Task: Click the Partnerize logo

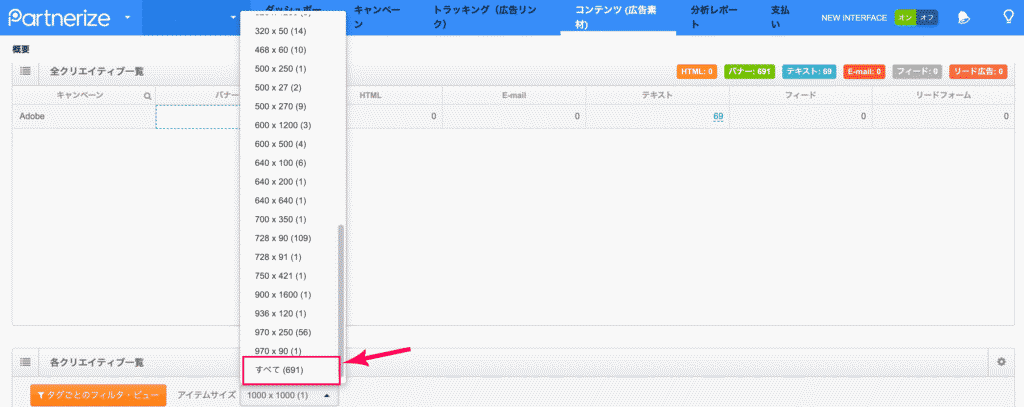Action: coord(59,18)
